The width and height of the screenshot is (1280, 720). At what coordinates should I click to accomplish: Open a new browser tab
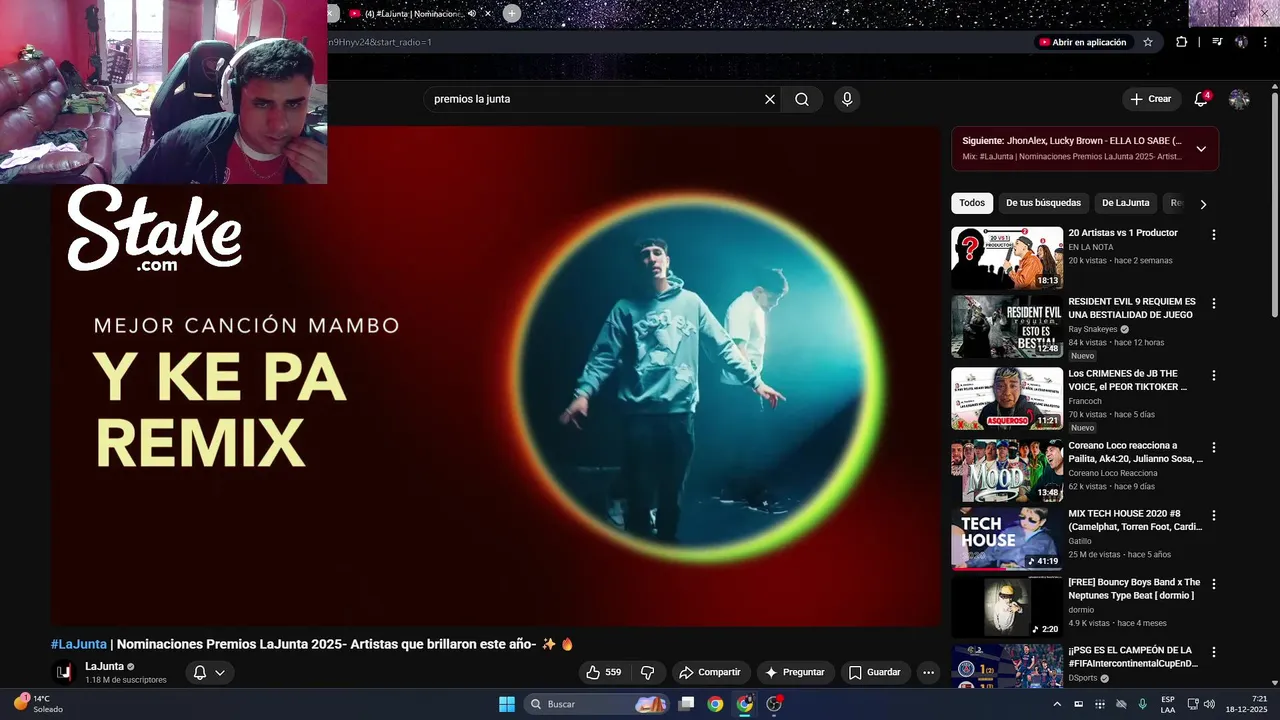pyautogui.click(x=511, y=13)
